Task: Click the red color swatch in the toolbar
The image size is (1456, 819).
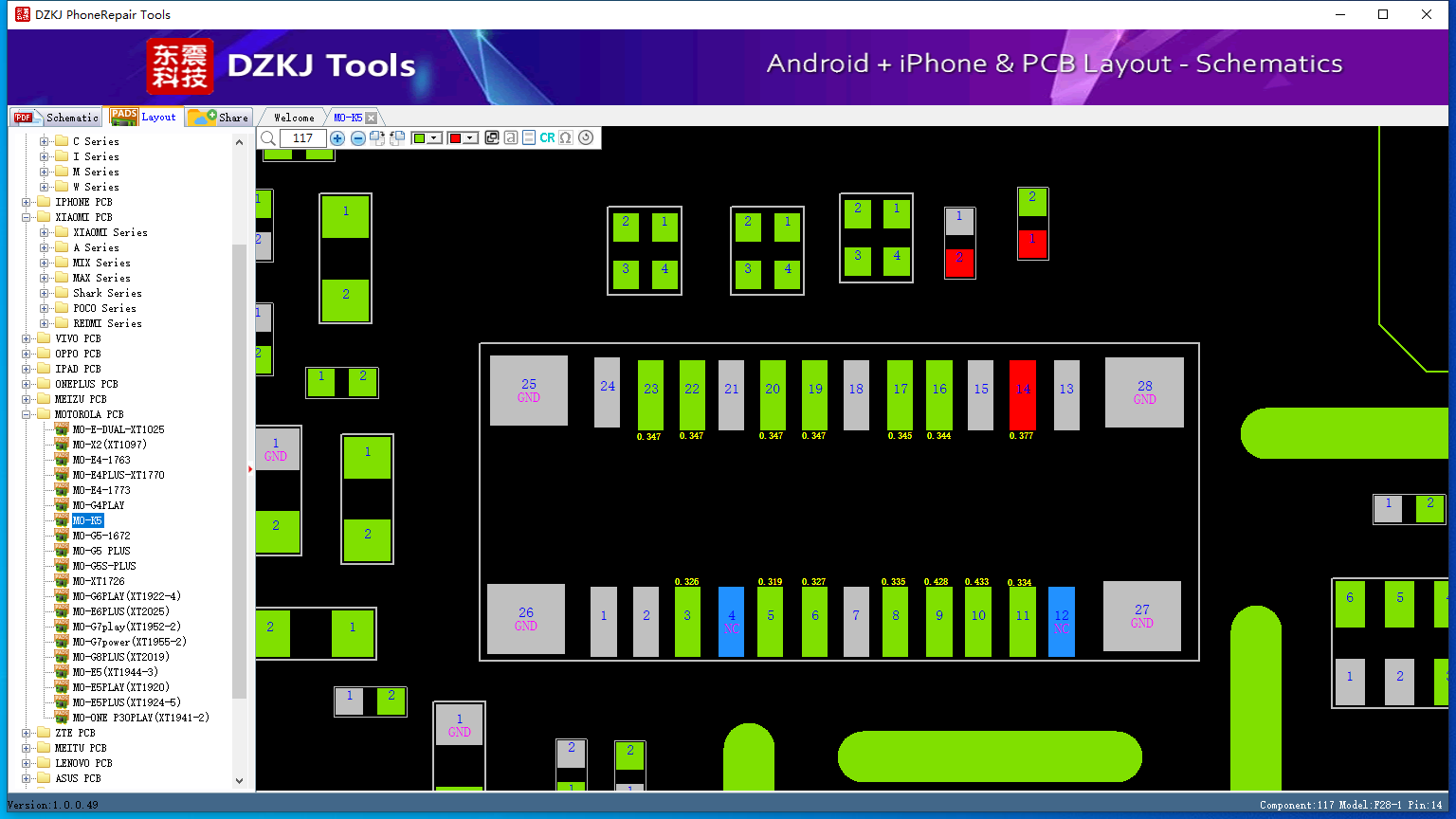Action: pyautogui.click(x=455, y=138)
